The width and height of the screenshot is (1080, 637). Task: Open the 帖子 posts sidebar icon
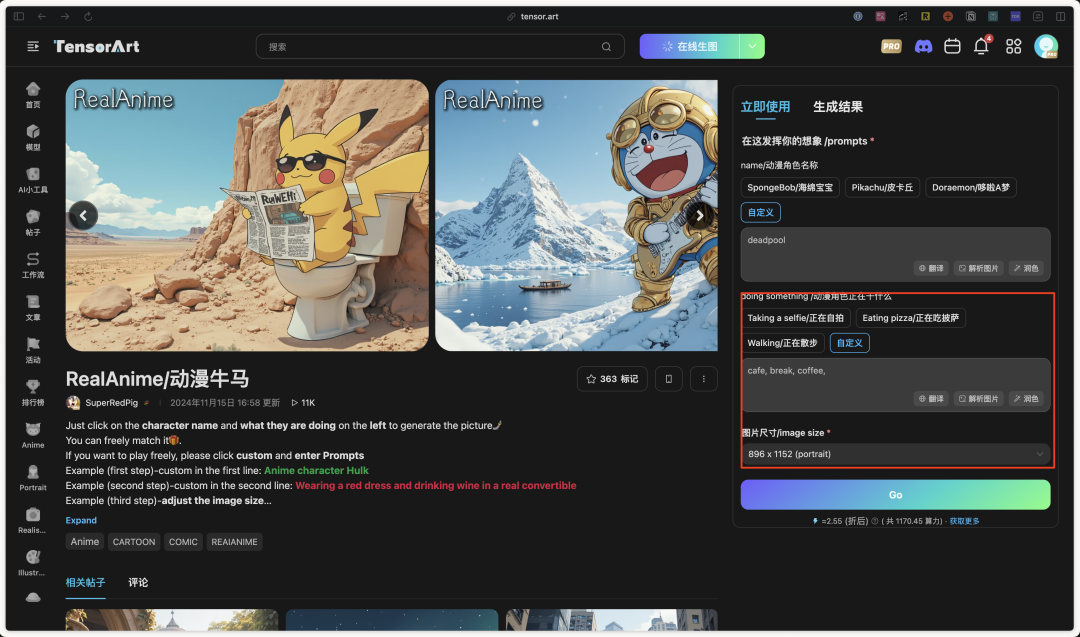[33, 223]
